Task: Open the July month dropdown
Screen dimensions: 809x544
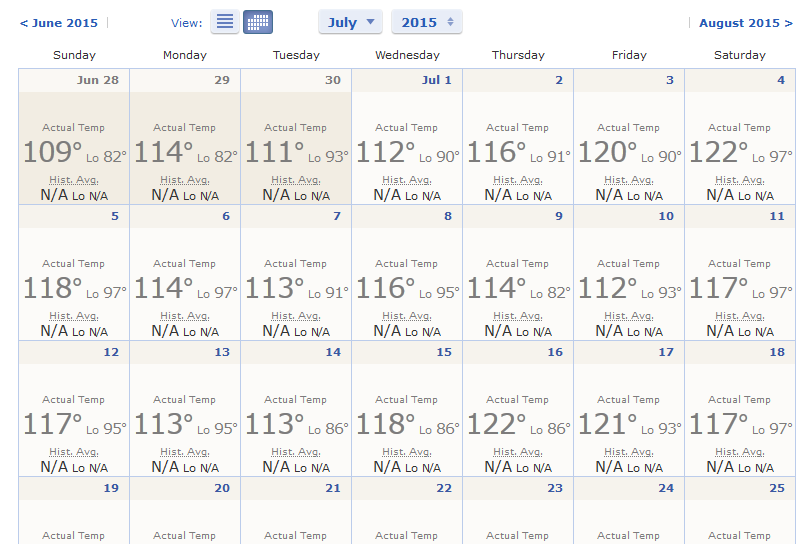Action: (x=350, y=22)
